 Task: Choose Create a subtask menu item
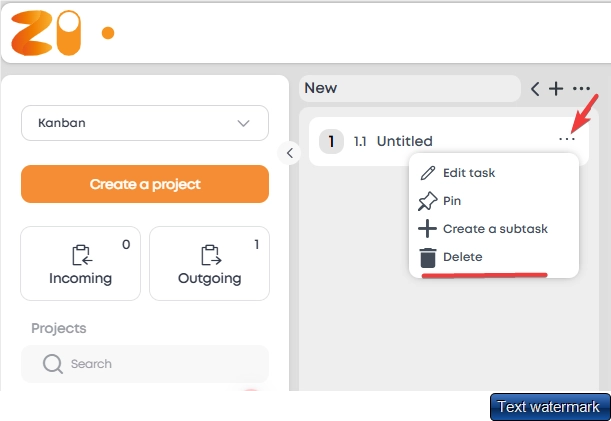[494, 229]
